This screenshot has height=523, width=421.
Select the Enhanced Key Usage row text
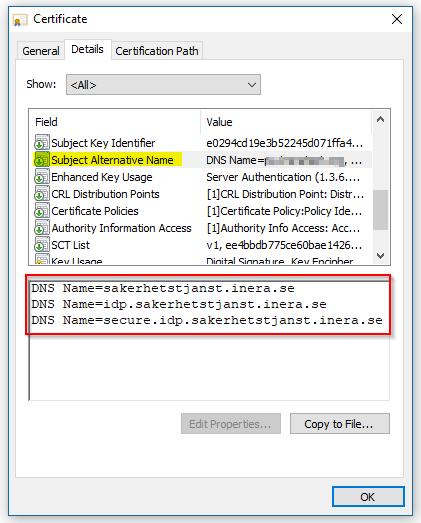click(x=102, y=177)
